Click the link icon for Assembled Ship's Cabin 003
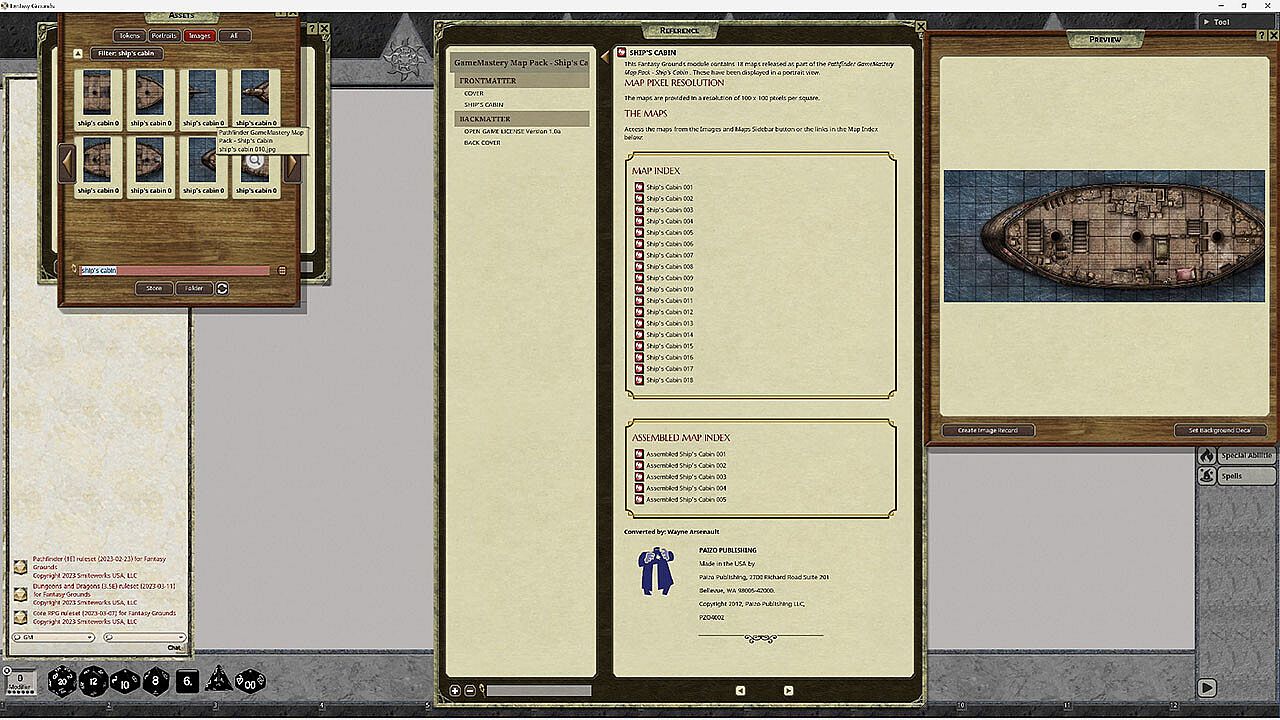 [x=640, y=477]
